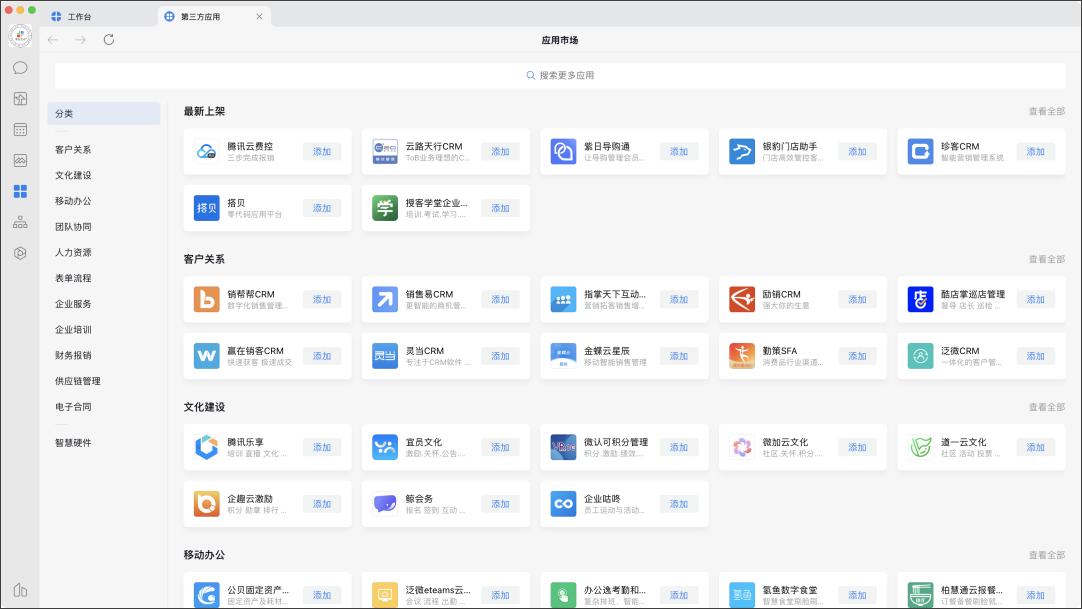Switch to the 第三方应用 tab

[204, 16]
